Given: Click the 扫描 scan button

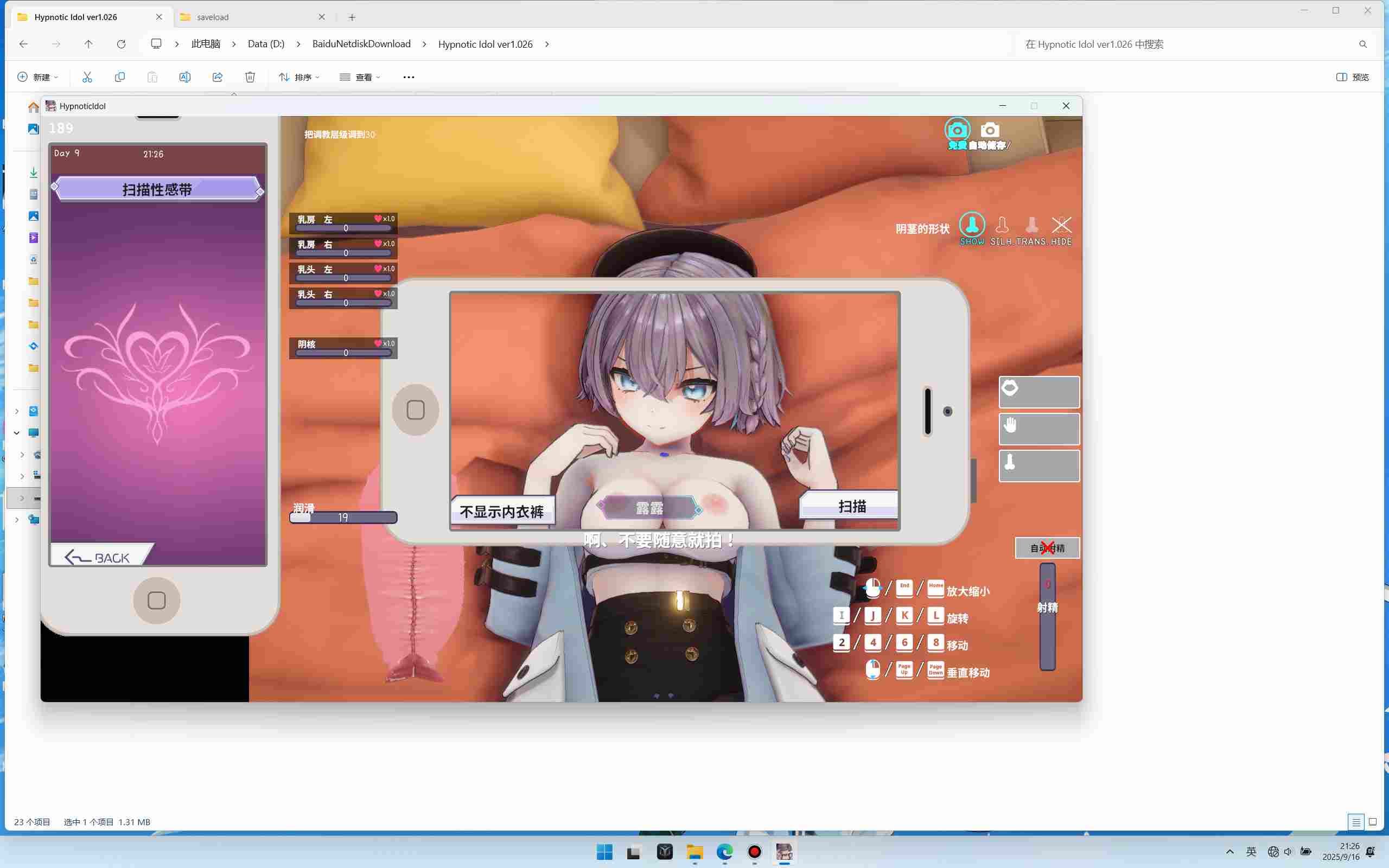Looking at the screenshot, I should click(x=850, y=505).
